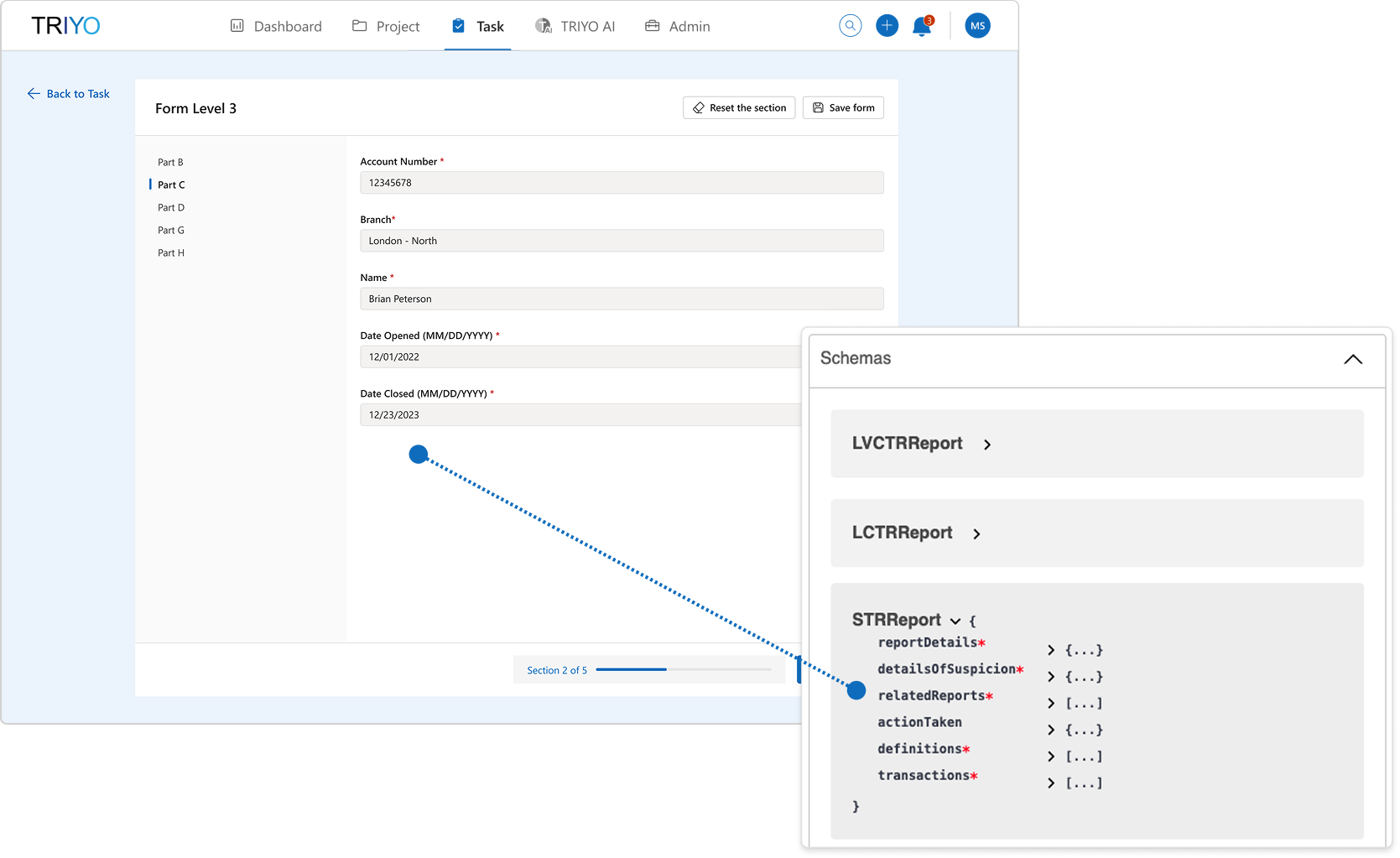This screenshot has height=858, width=1400.
Task: Click the search magnifier icon
Action: (x=850, y=26)
